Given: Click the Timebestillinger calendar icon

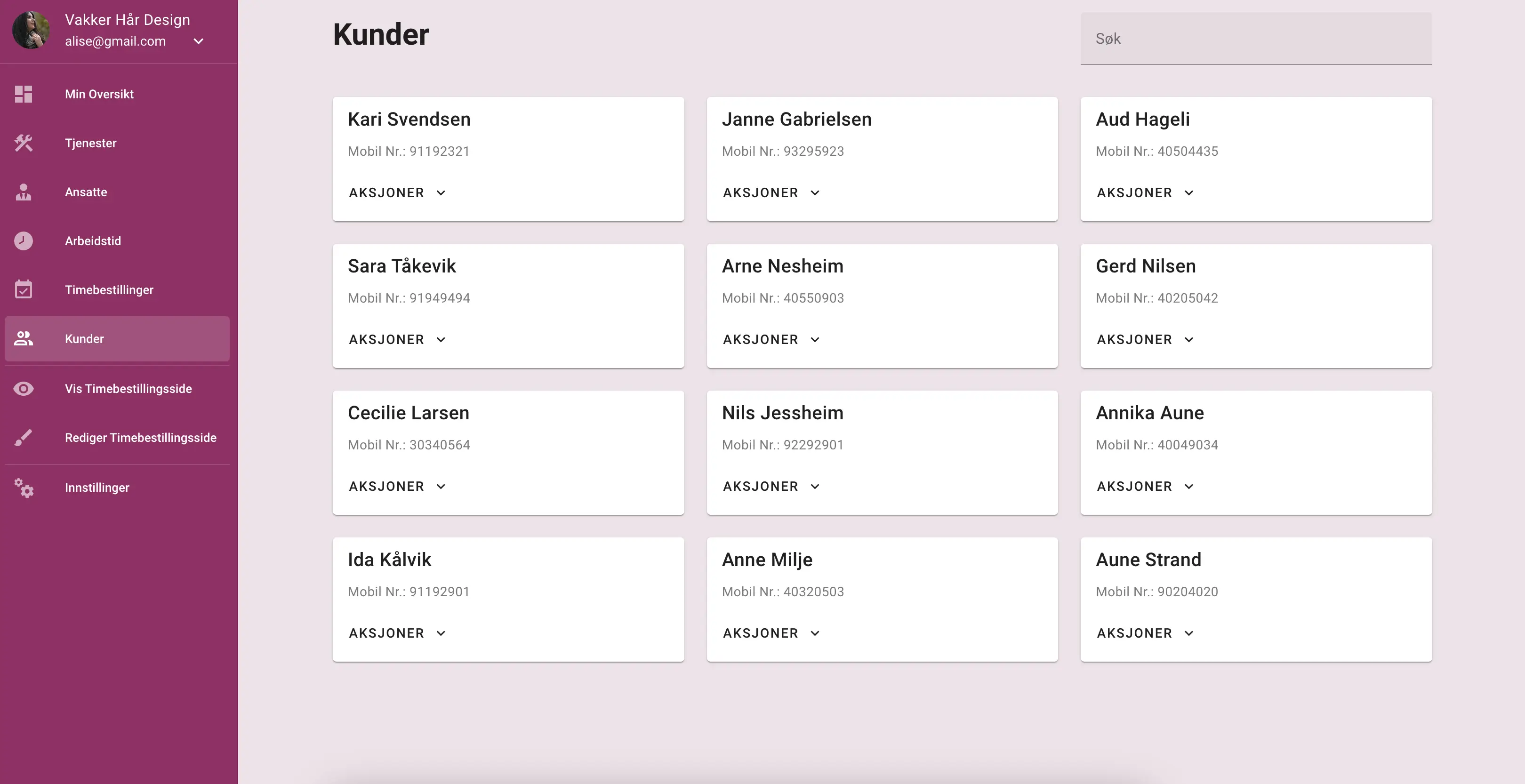Looking at the screenshot, I should click(24, 290).
